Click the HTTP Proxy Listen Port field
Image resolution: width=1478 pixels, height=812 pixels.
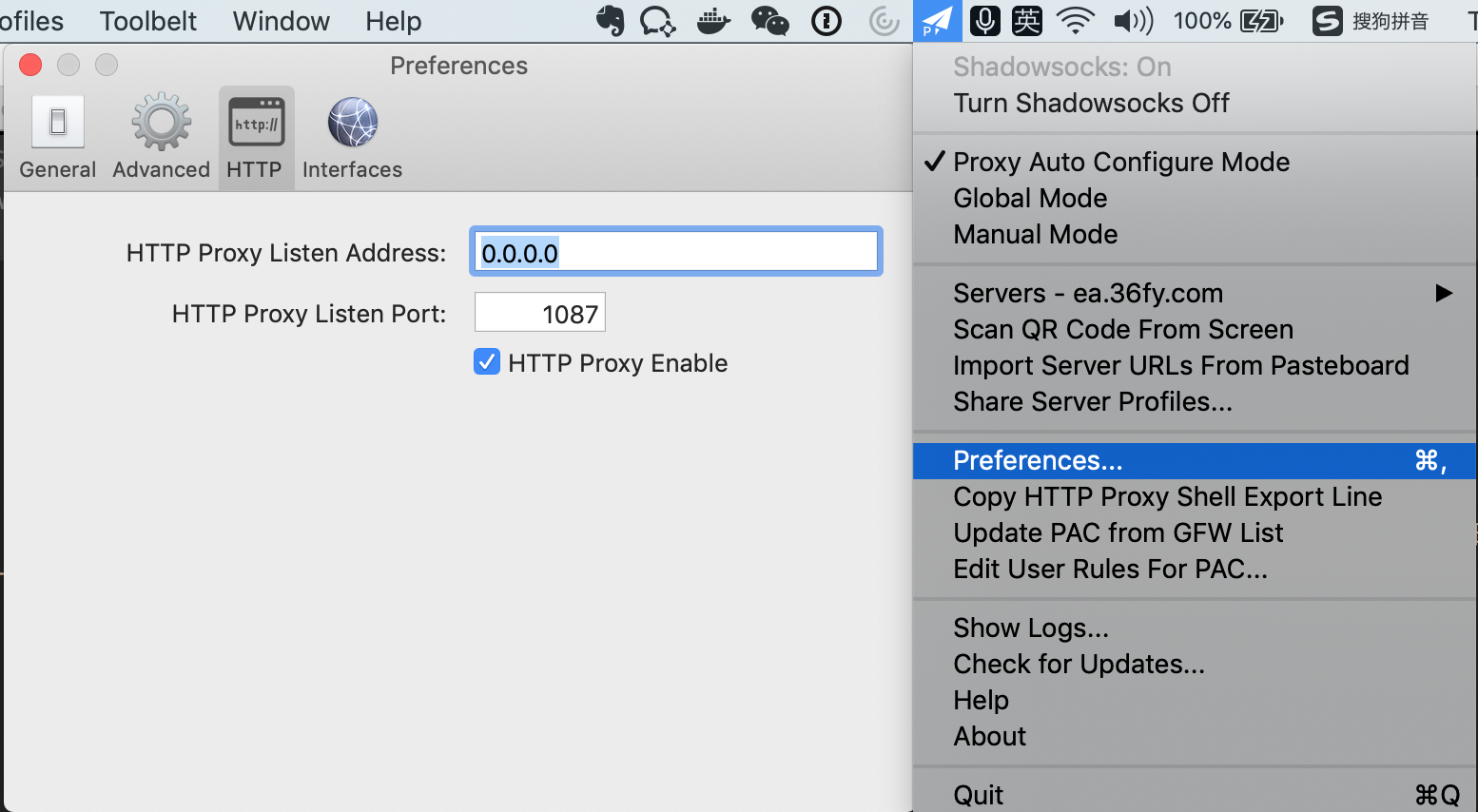pyautogui.click(x=539, y=313)
